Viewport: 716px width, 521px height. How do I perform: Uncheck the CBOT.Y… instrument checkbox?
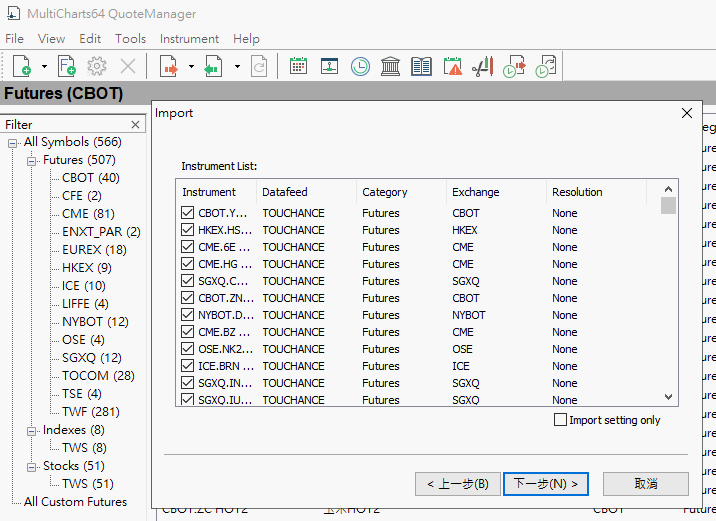[188, 213]
